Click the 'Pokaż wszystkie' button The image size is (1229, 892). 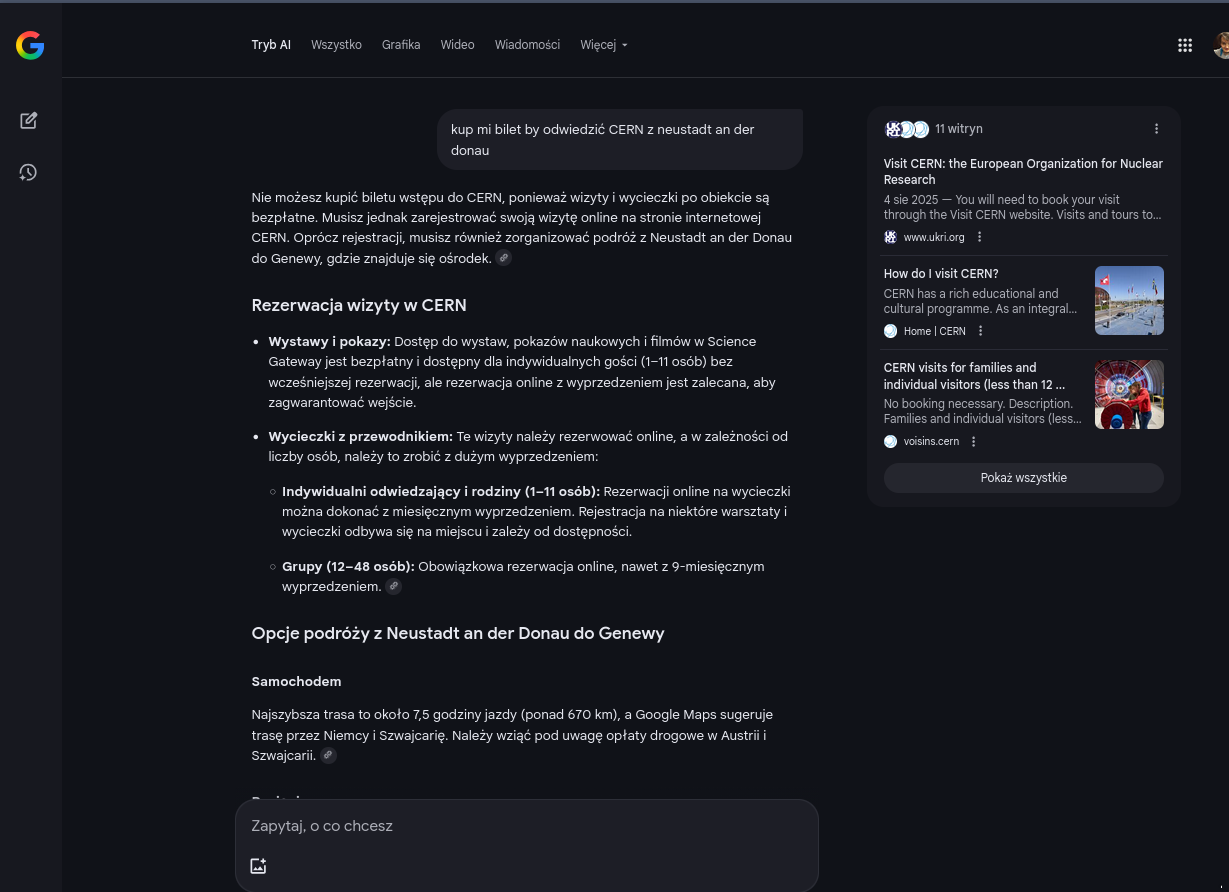(1023, 478)
